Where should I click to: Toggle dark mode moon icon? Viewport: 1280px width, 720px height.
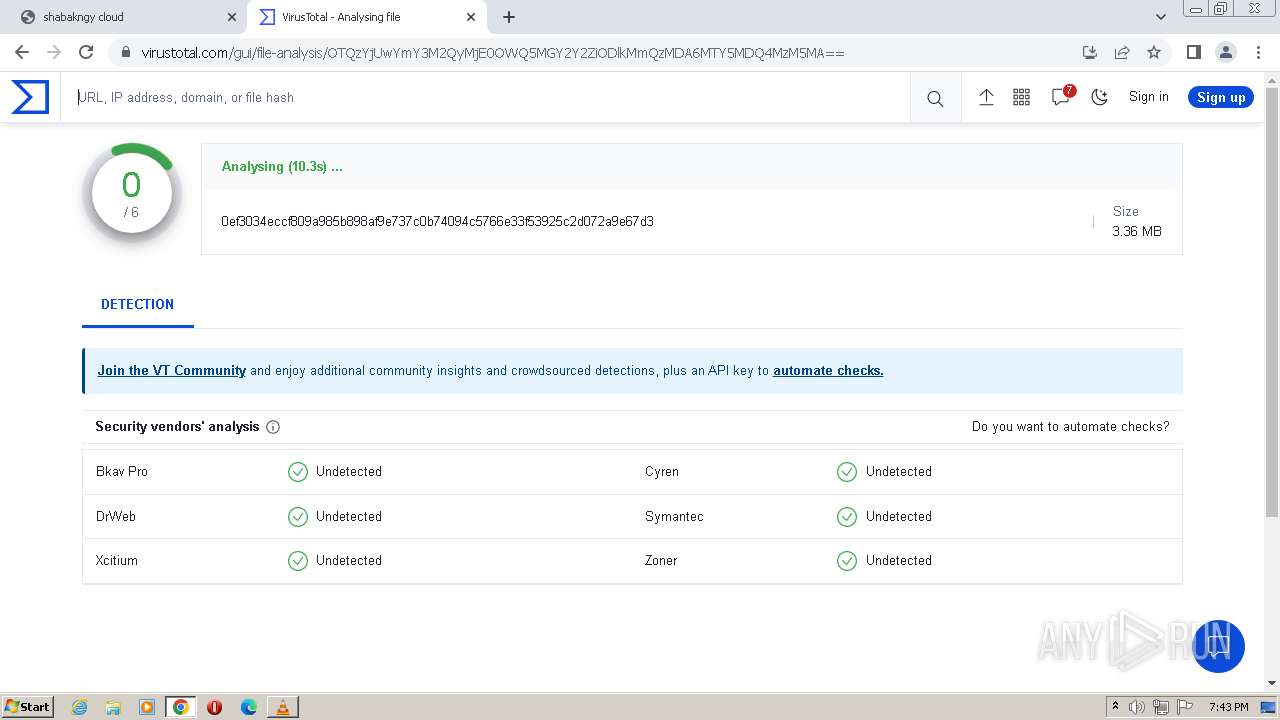[x=1099, y=97]
